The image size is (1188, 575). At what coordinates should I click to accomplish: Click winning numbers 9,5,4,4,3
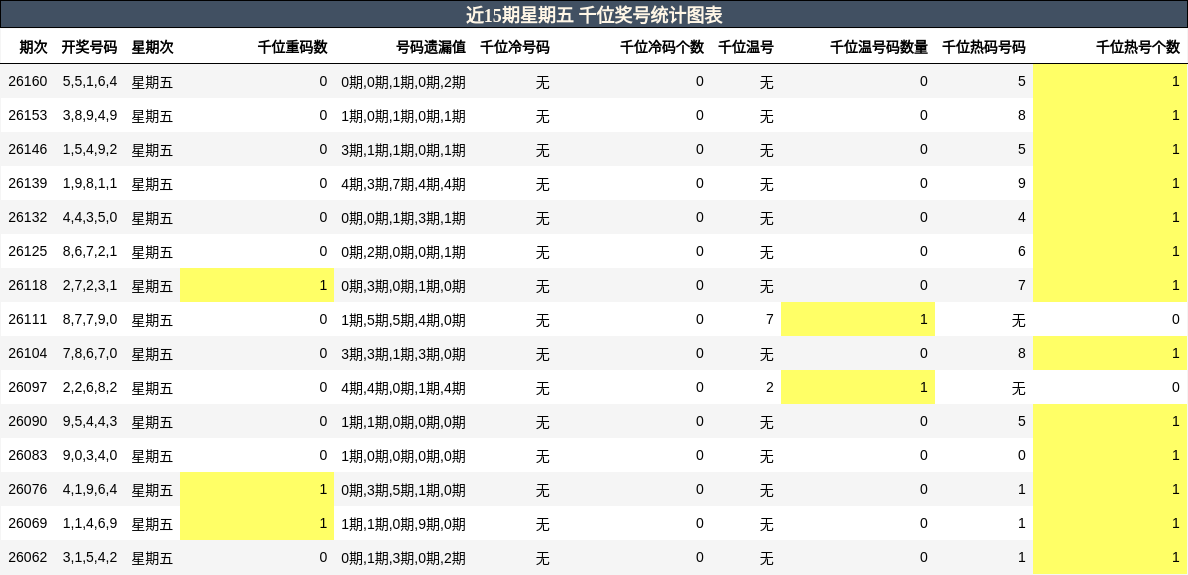[x=90, y=421]
